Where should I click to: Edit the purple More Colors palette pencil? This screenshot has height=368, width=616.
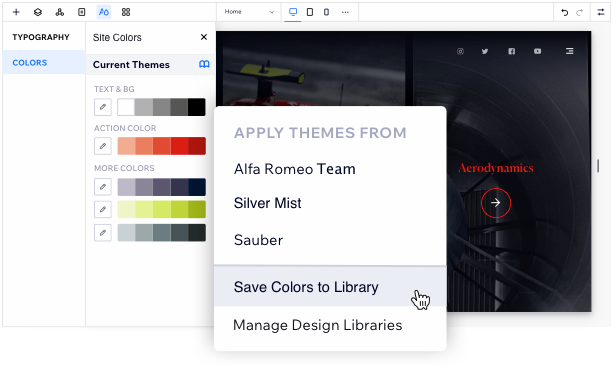tap(103, 187)
